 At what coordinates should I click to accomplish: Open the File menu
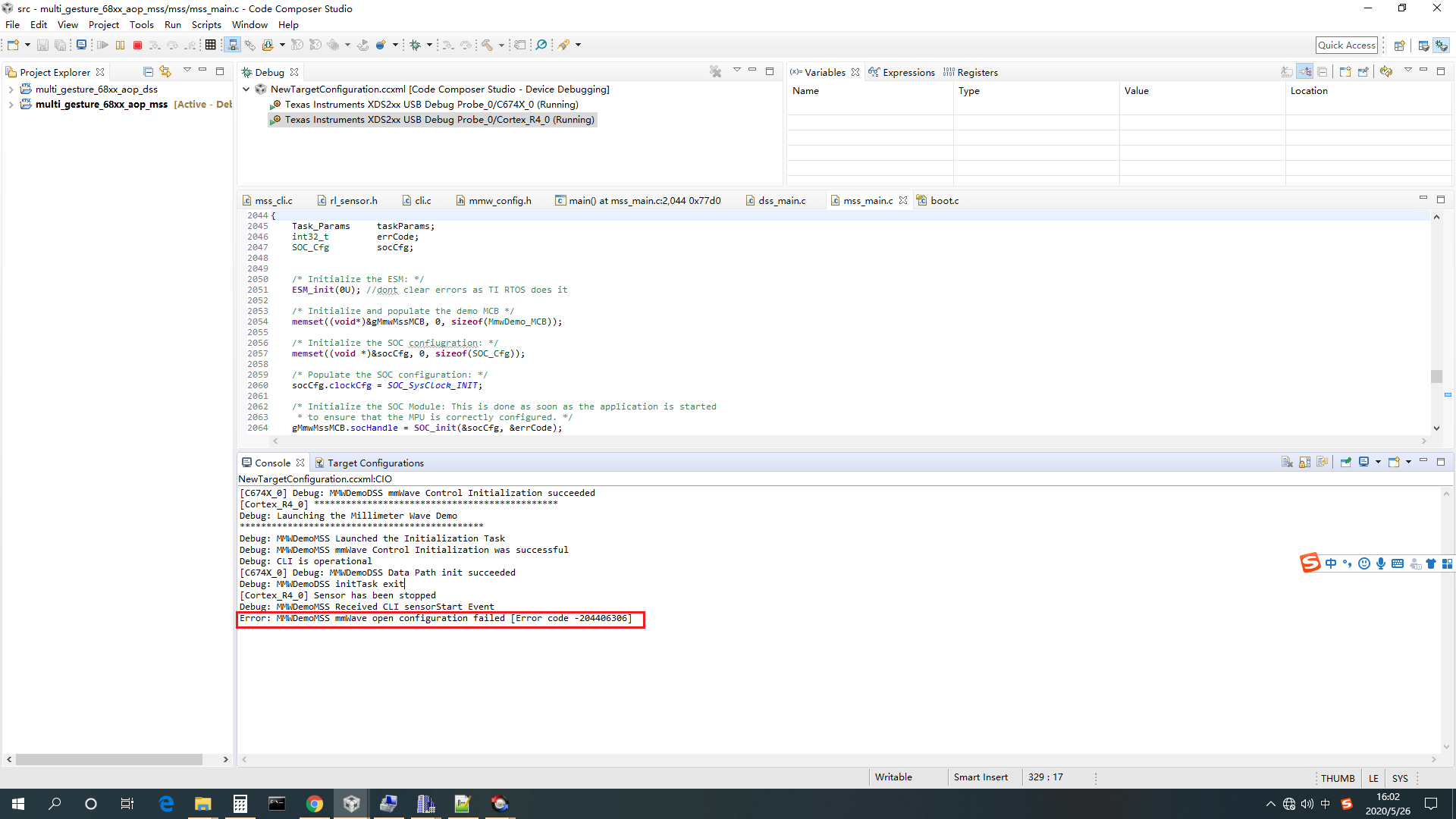pyautogui.click(x=13, y=24)
